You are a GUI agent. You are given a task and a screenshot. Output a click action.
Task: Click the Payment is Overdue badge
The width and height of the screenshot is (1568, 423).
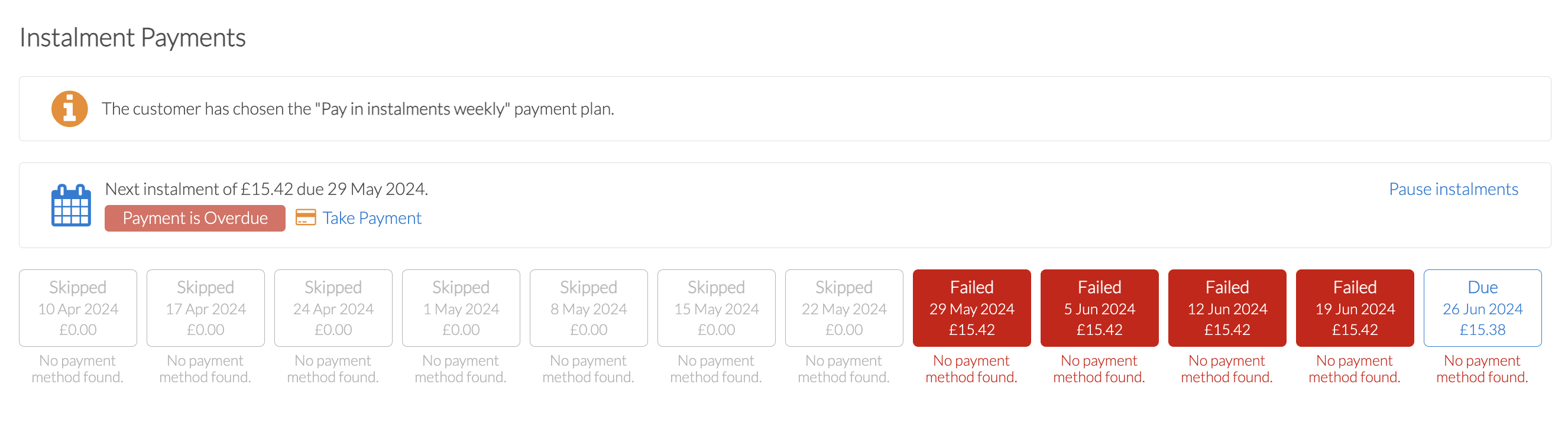pyautogui.click(x=195, y=218)
